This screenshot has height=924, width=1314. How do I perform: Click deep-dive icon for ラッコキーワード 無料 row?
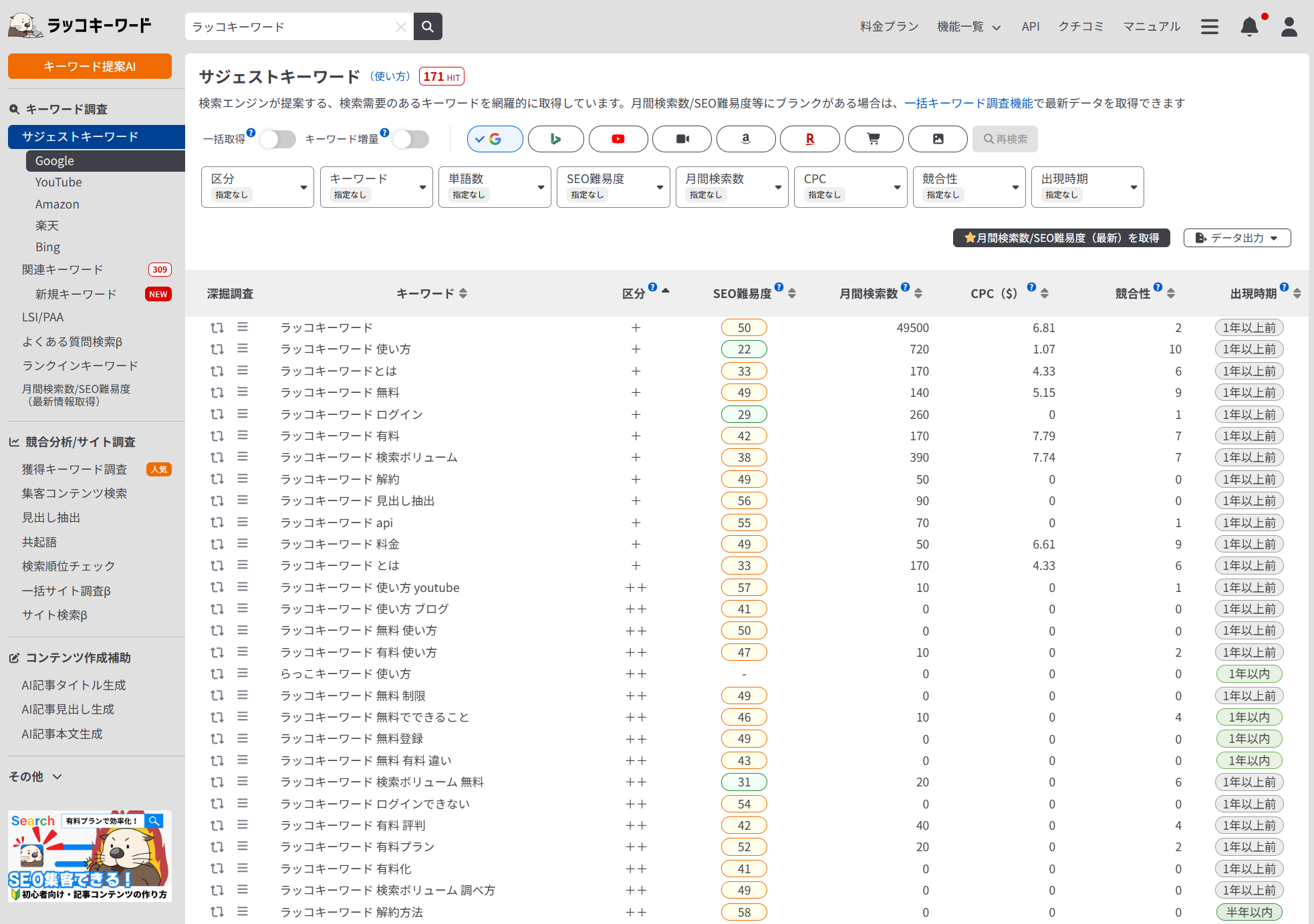(217, 393)
